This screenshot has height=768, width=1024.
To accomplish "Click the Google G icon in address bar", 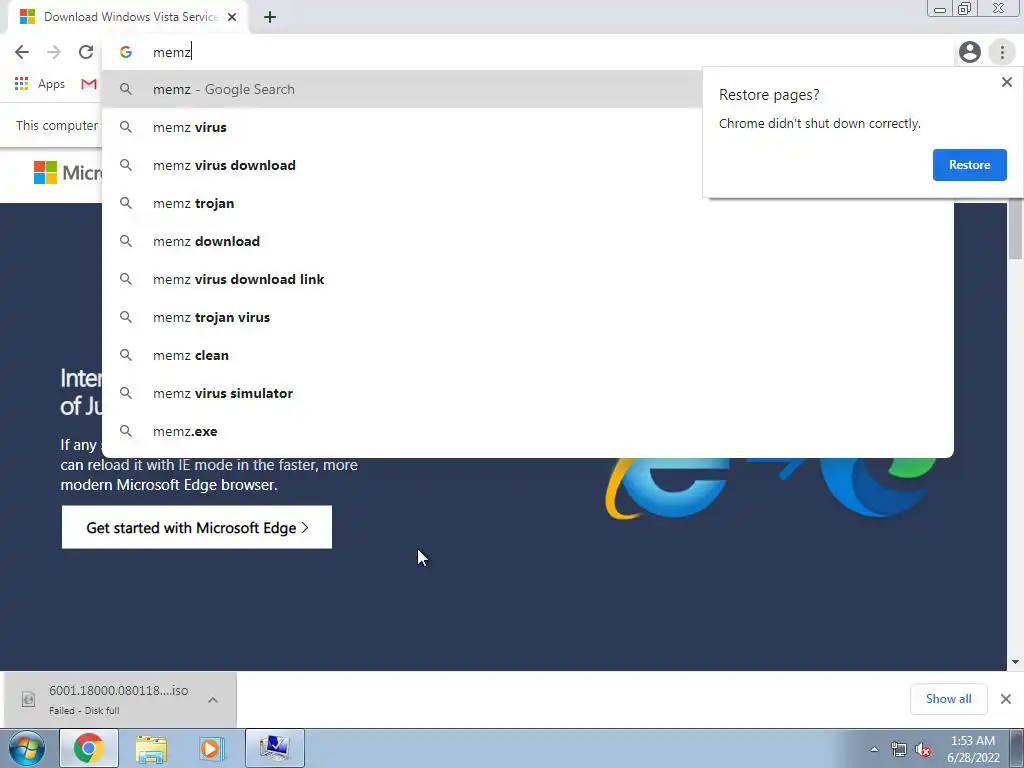I will coord(126,52).
